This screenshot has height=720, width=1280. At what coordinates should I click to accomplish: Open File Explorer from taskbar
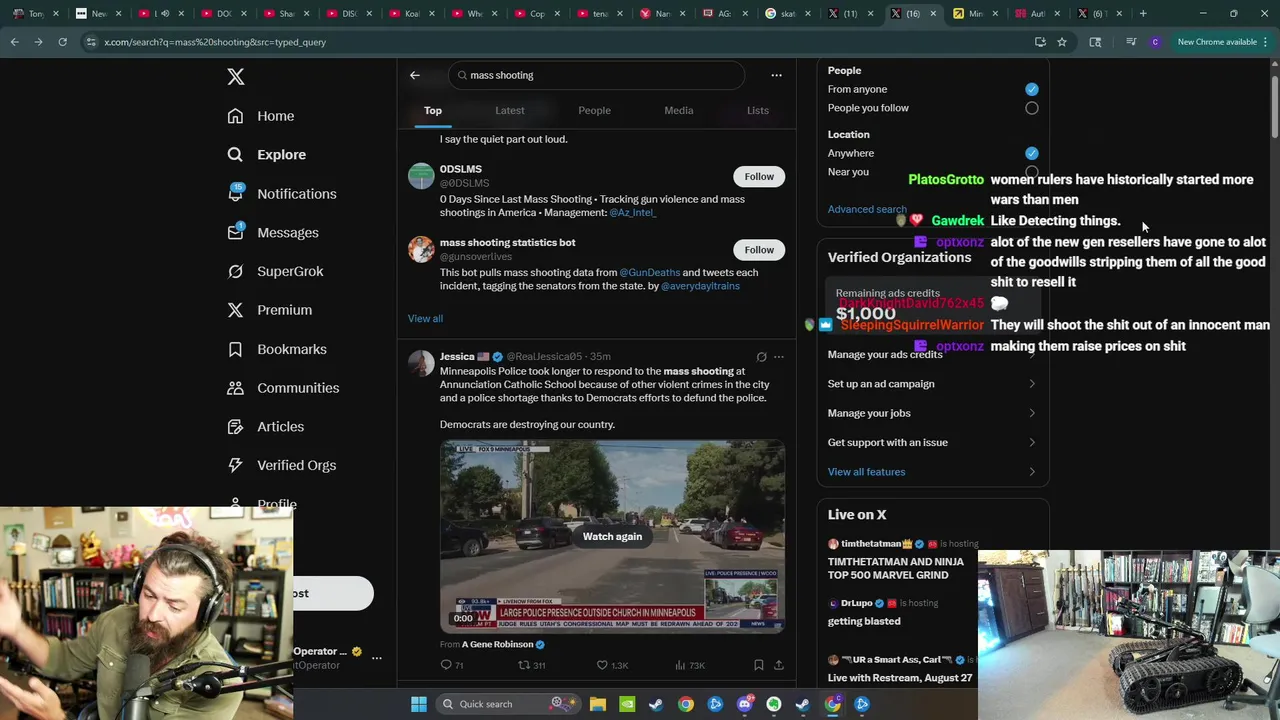pos(598,704)
